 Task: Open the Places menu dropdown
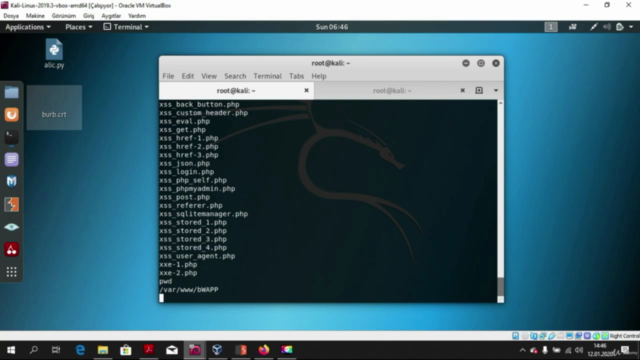pyautogui.click(x=79, y=27)
